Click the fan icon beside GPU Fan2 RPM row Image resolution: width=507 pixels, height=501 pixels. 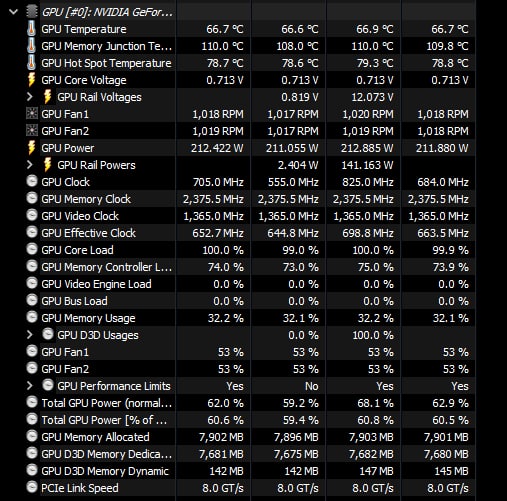[x=32, y=131]
